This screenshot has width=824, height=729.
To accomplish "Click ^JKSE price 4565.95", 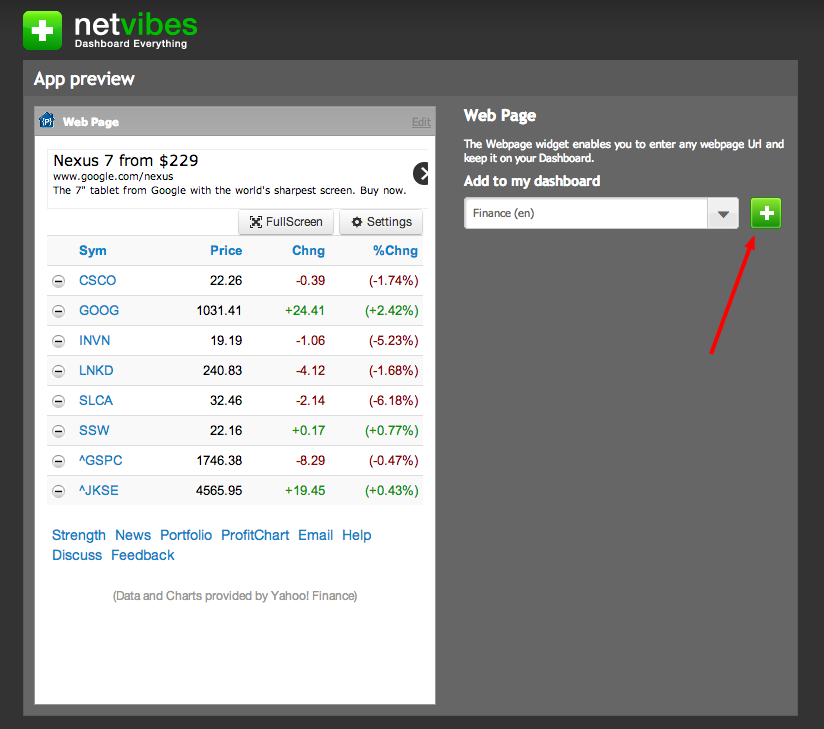I will (219, 490).
